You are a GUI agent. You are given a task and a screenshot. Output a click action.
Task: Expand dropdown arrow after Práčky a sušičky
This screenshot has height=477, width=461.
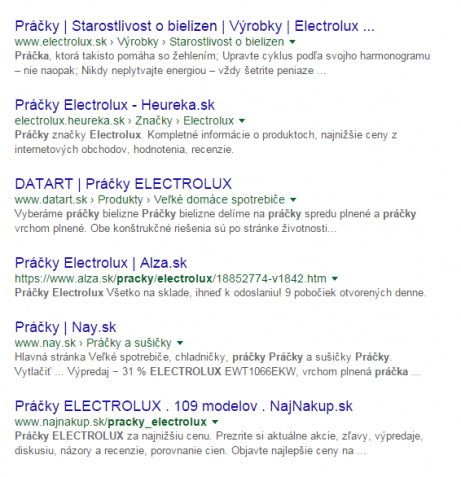pos(180,343)
